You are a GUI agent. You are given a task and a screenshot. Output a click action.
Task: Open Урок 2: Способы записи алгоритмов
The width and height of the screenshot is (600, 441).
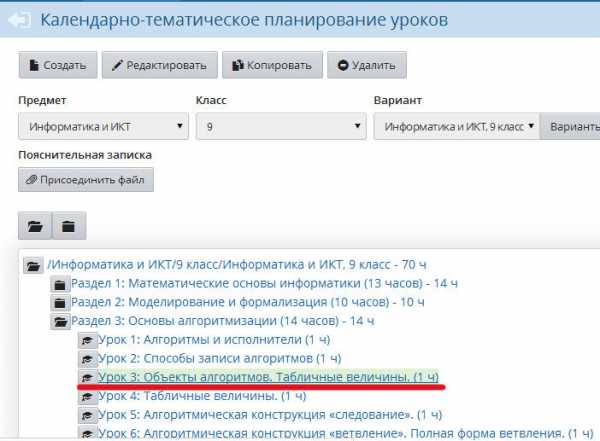pos(219,358)
